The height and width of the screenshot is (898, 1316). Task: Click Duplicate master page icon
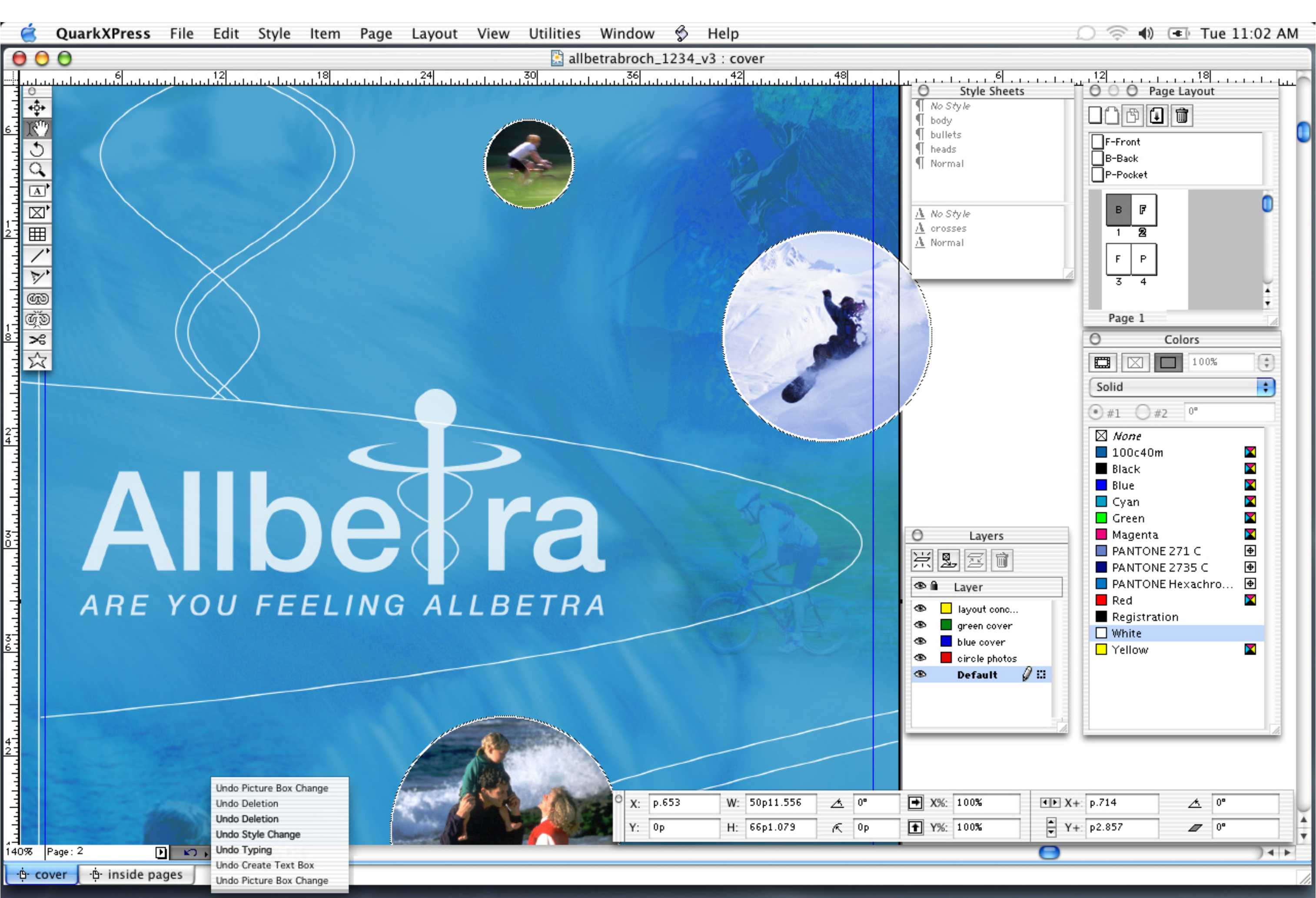click(x=1132, y=116)
